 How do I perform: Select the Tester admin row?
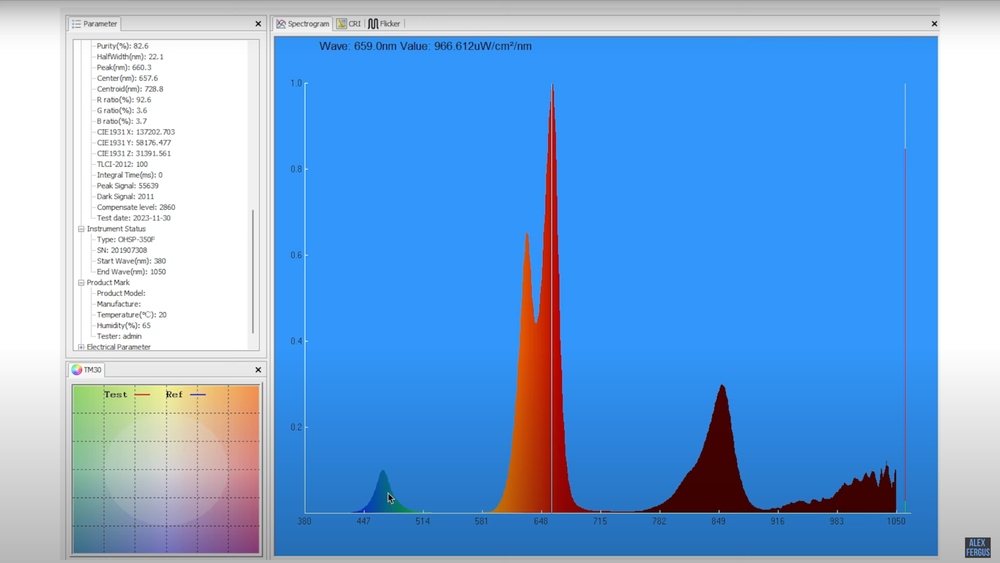click(119, 336)
